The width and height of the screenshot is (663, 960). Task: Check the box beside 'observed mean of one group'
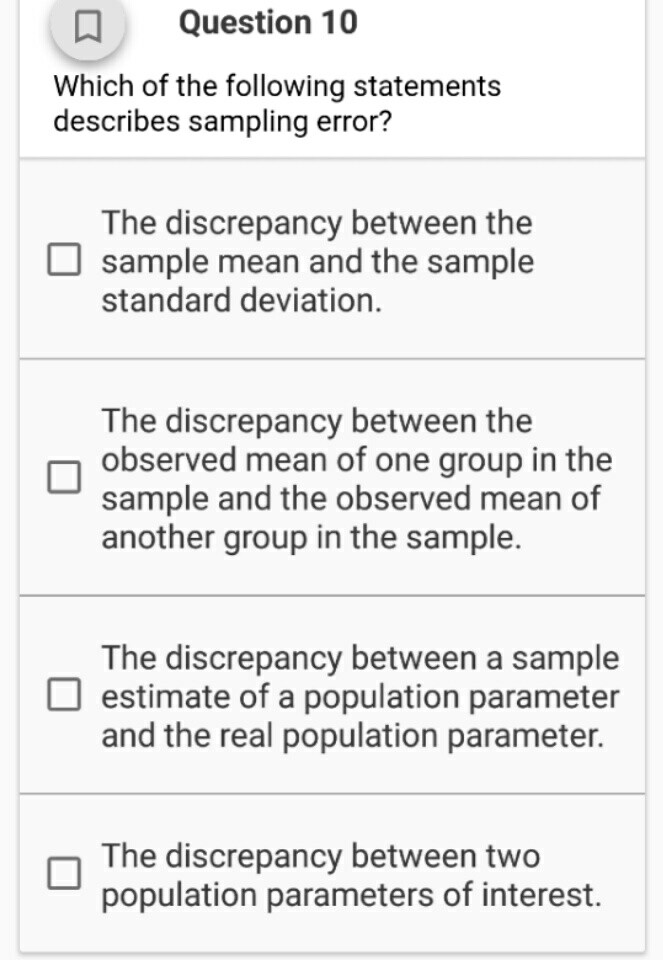click(x=64, y=477)
